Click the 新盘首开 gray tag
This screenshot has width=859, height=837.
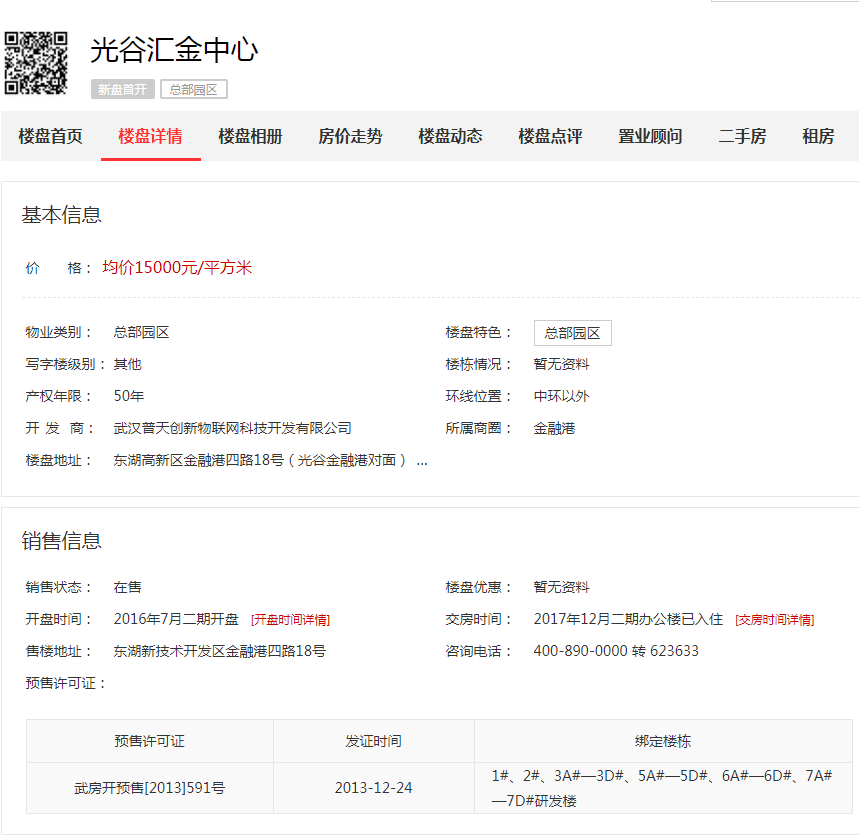pyautogui.click(x=122, y=90)
